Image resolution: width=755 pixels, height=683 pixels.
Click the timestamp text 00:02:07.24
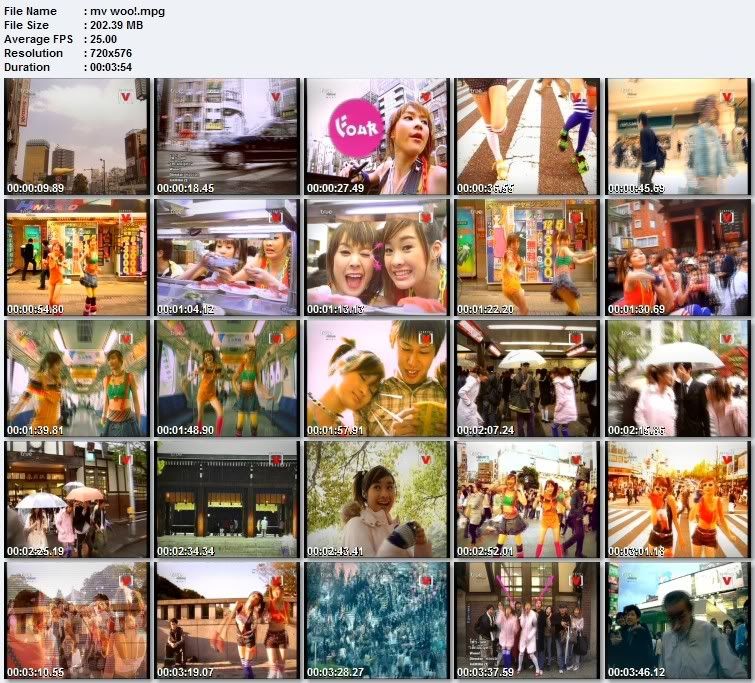coord(485,430)
